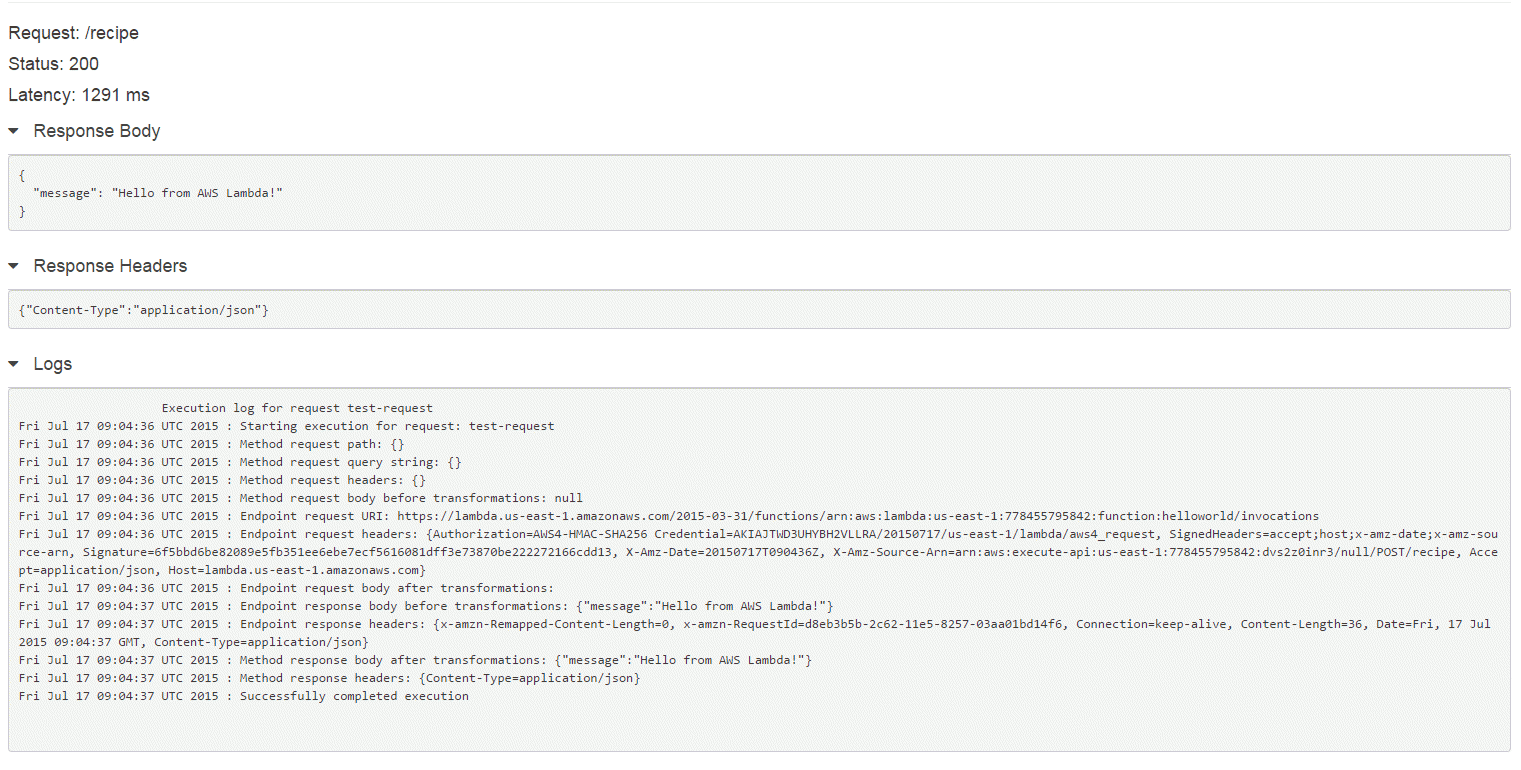1521x770 pixels.
Task: Click the 'Endpoint request headers' log line
Action: (758, 552)
